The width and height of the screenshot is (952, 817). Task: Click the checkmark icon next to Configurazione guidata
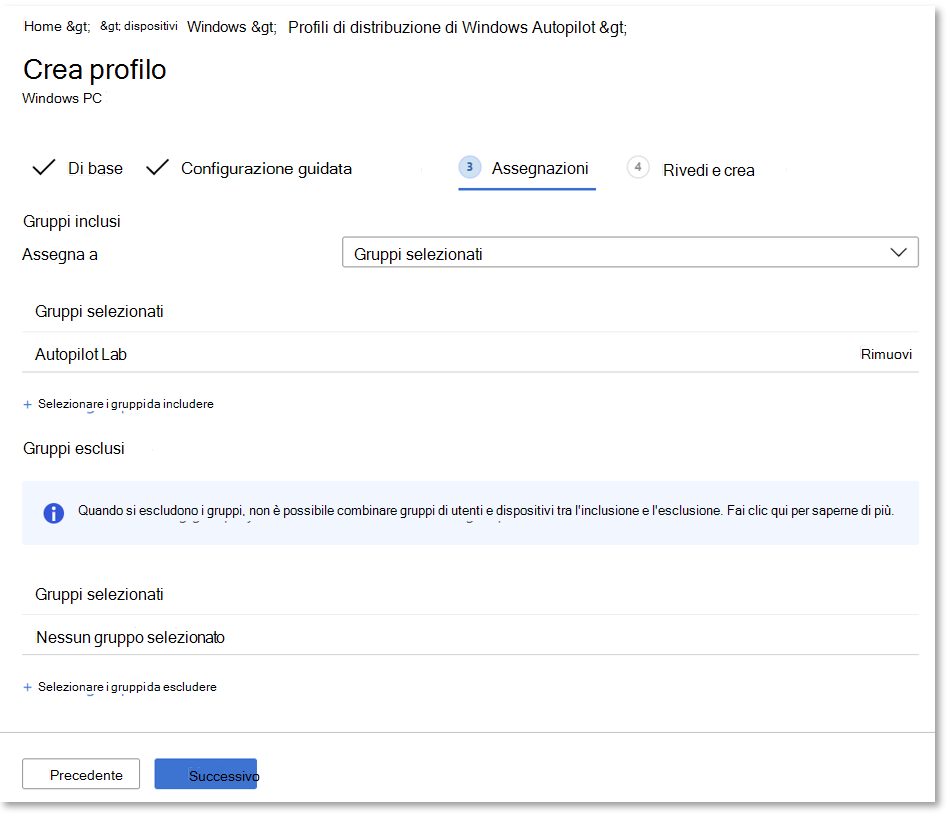pos(157,168)
